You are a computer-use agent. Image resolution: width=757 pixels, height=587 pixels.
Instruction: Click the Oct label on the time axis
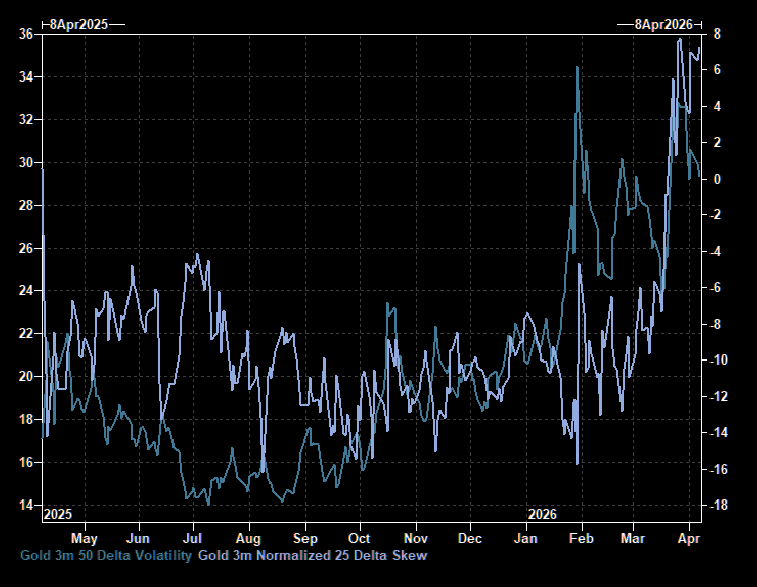click(x=359, y=537)
